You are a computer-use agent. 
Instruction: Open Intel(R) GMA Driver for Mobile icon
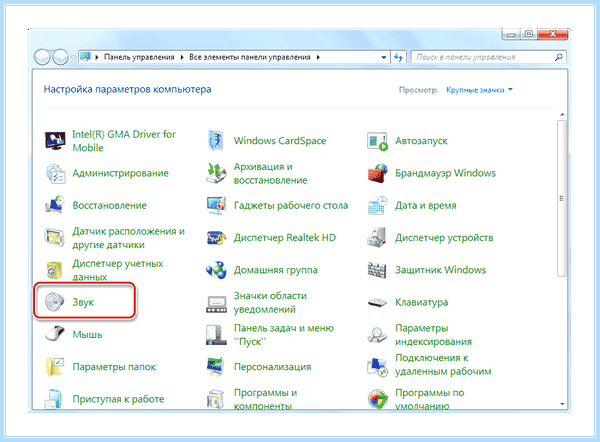(55, 141)
